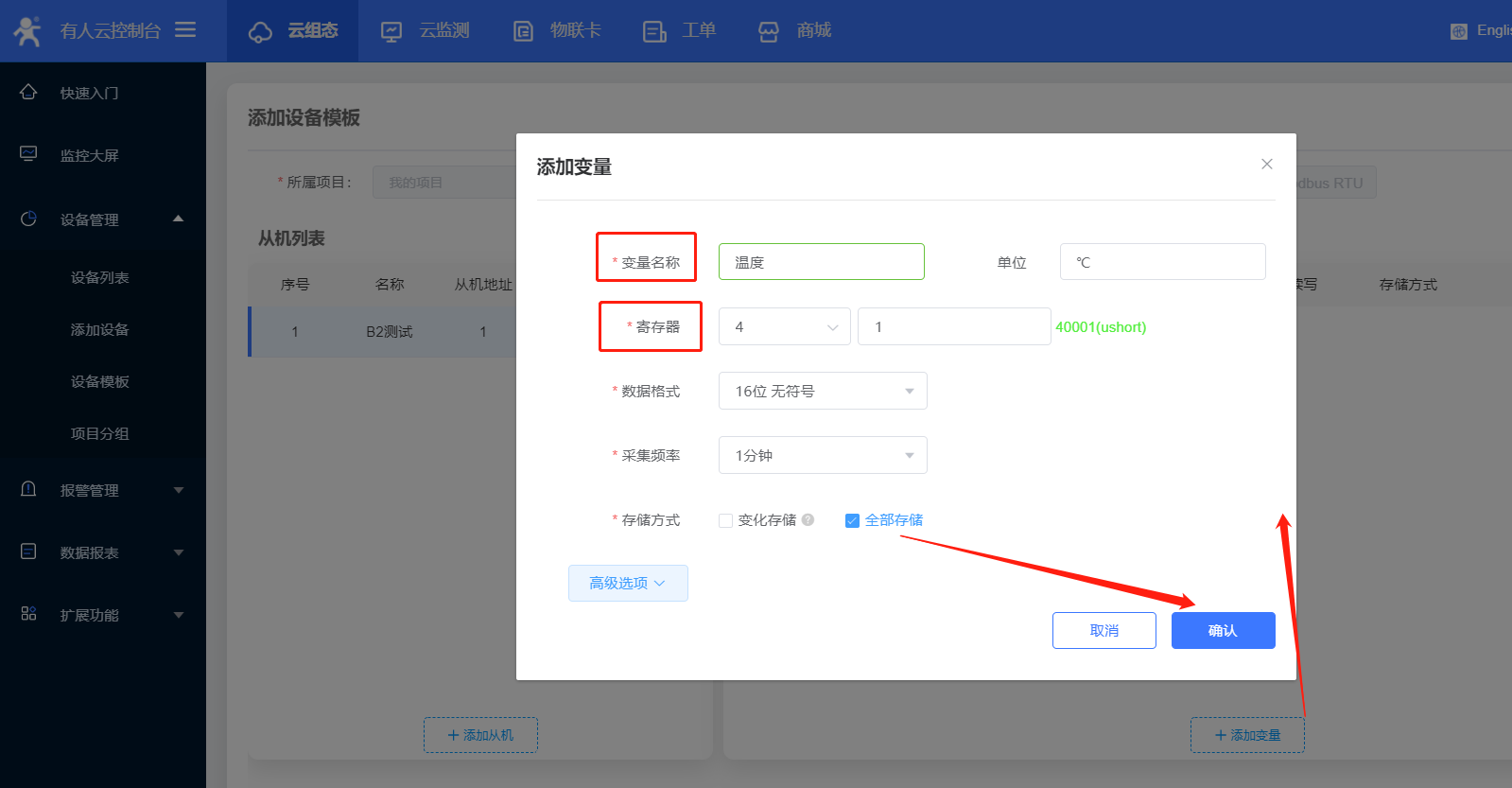Enable the 变化存储 checkbox

point(725,520)
